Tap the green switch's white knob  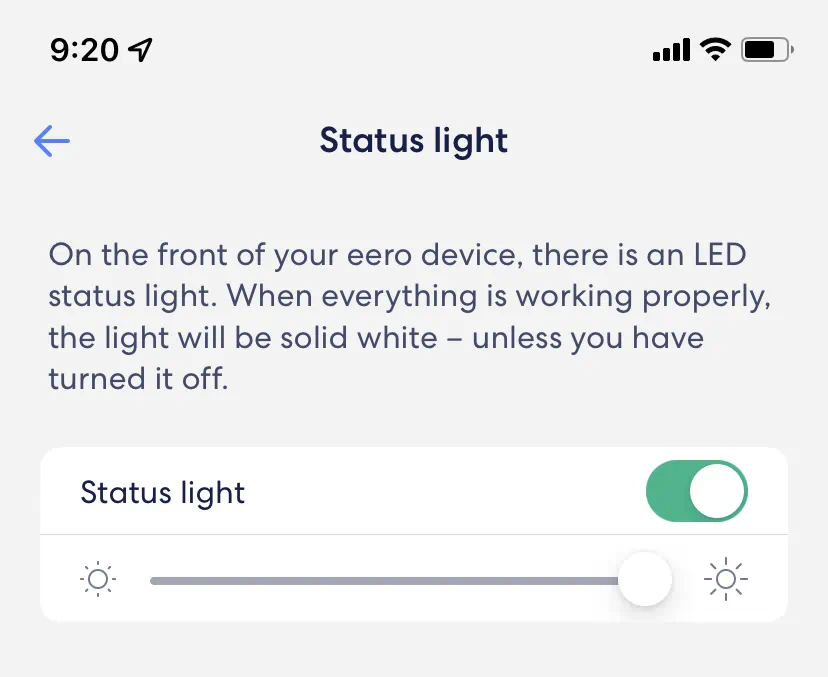[717, 490]
